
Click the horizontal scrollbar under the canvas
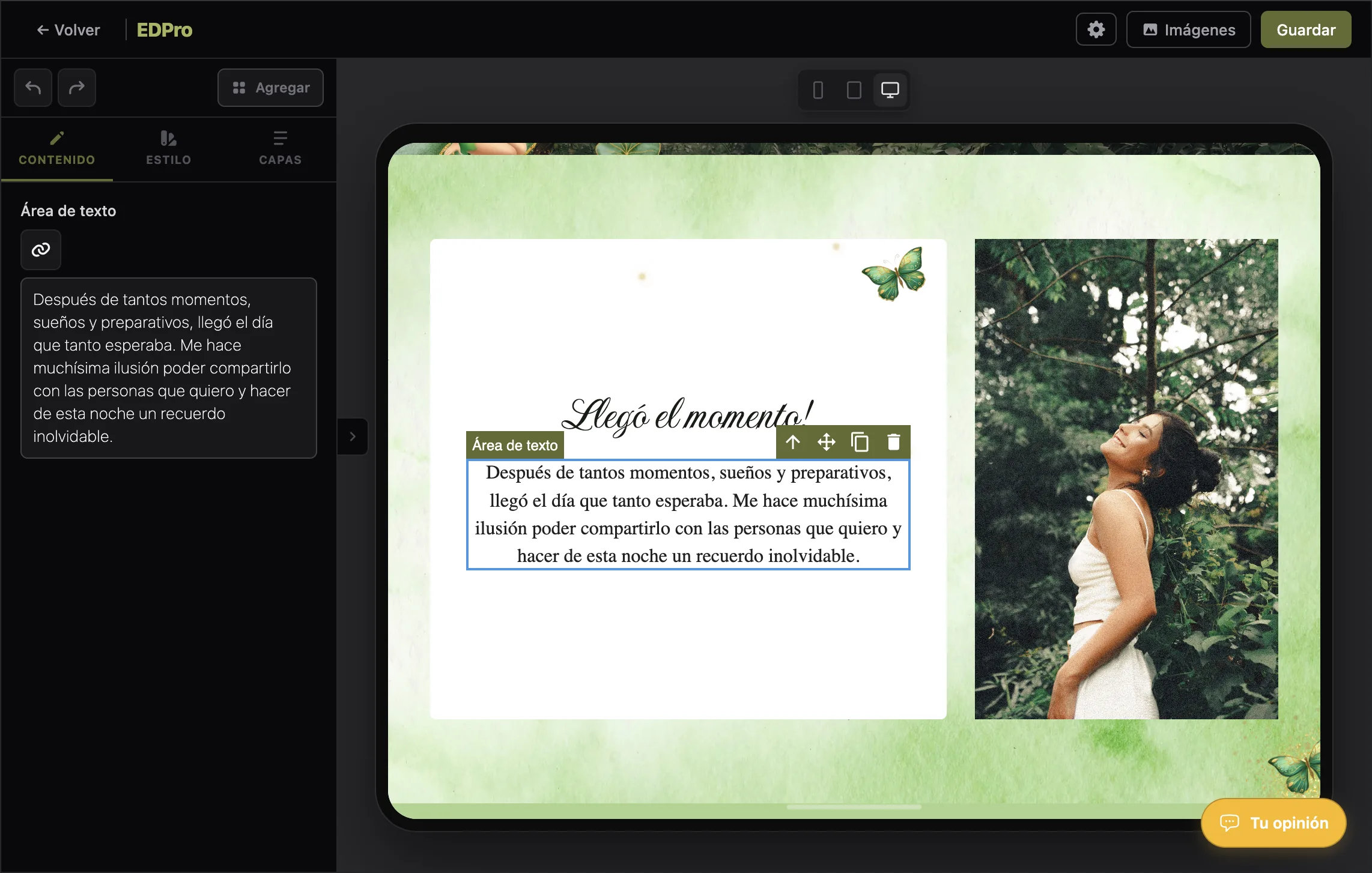click(854, 808)
